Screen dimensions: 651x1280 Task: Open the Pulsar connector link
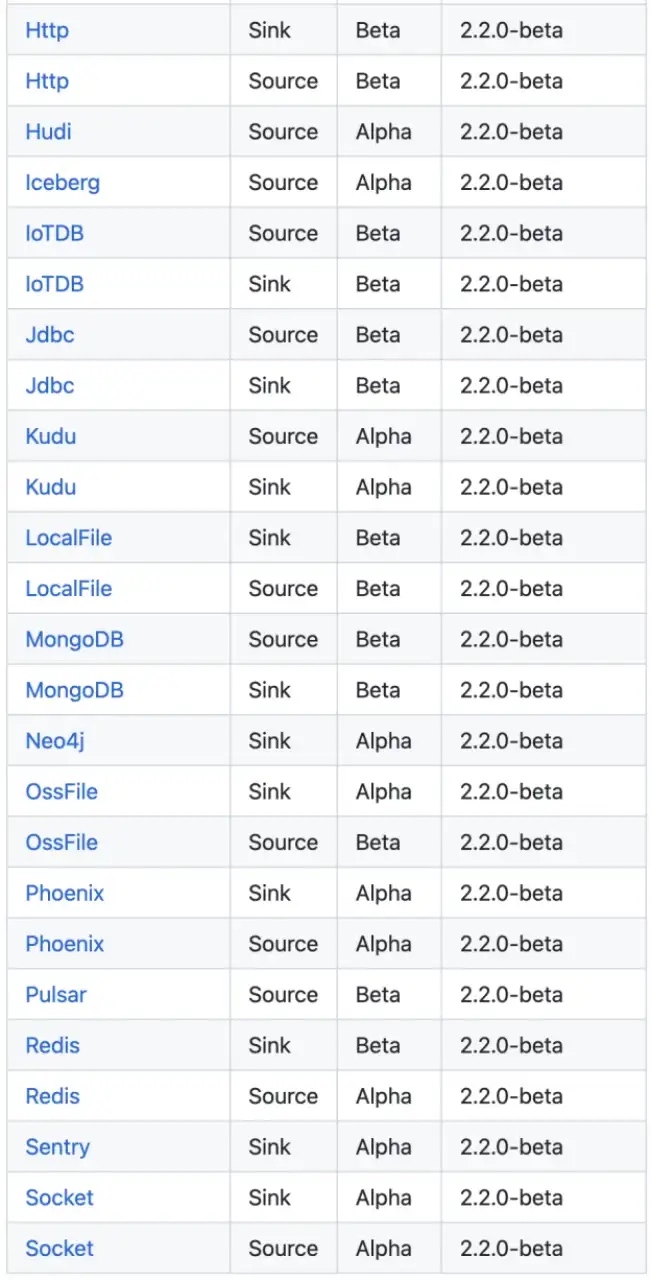56,995
